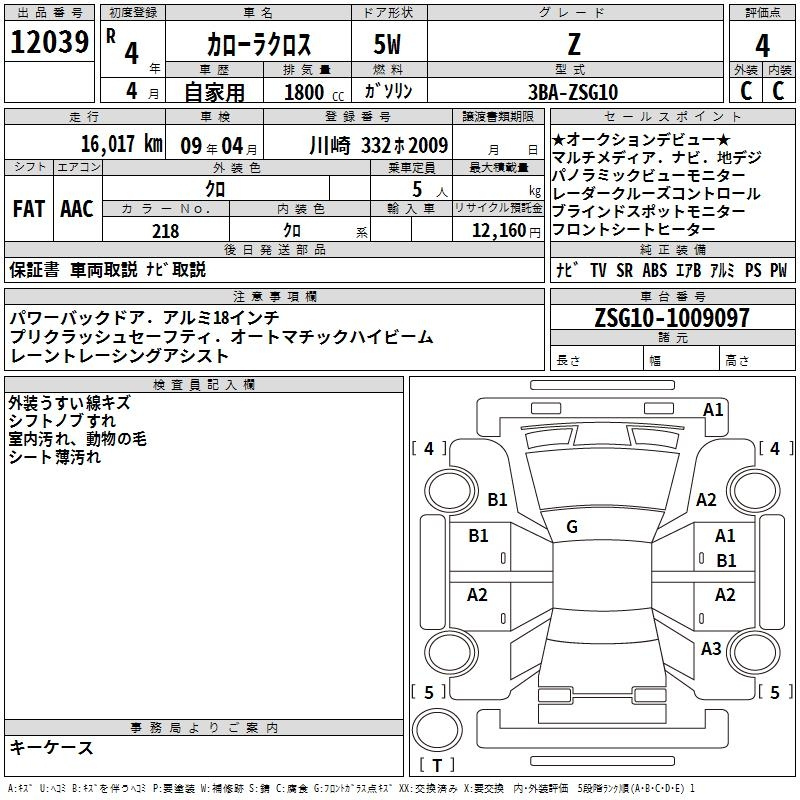Click the レーダークルーズコントロール line

coord(656,193)
